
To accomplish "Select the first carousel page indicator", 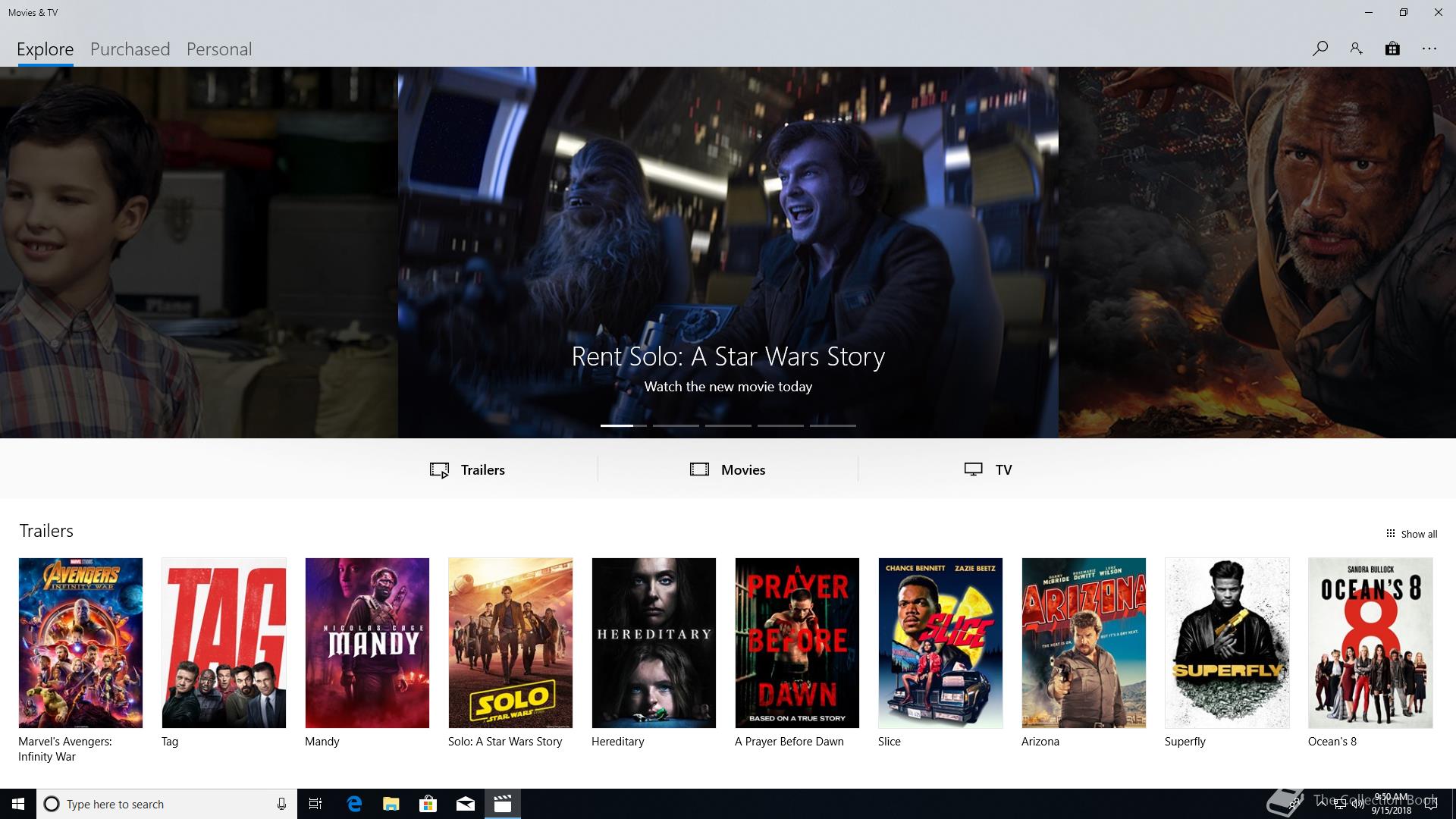I will [623, 425].
